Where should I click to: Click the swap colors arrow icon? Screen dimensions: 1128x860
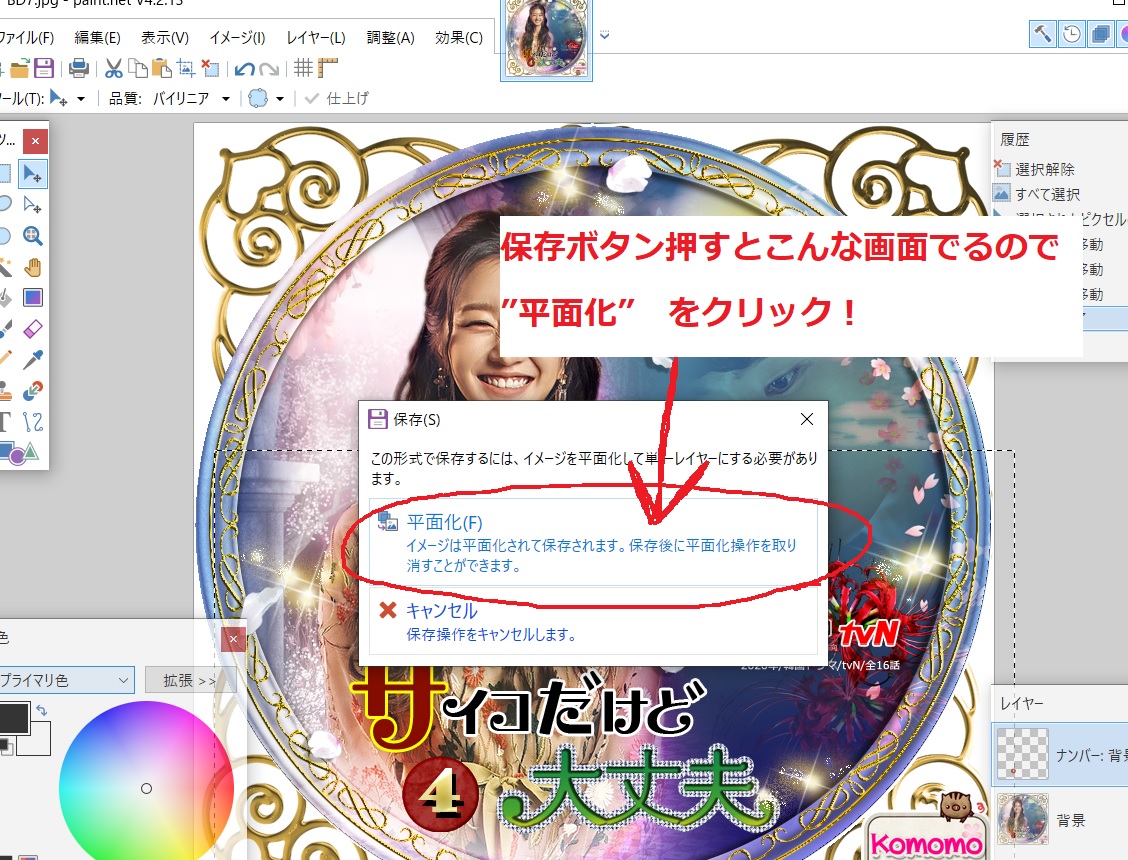(x=42, y=711)
